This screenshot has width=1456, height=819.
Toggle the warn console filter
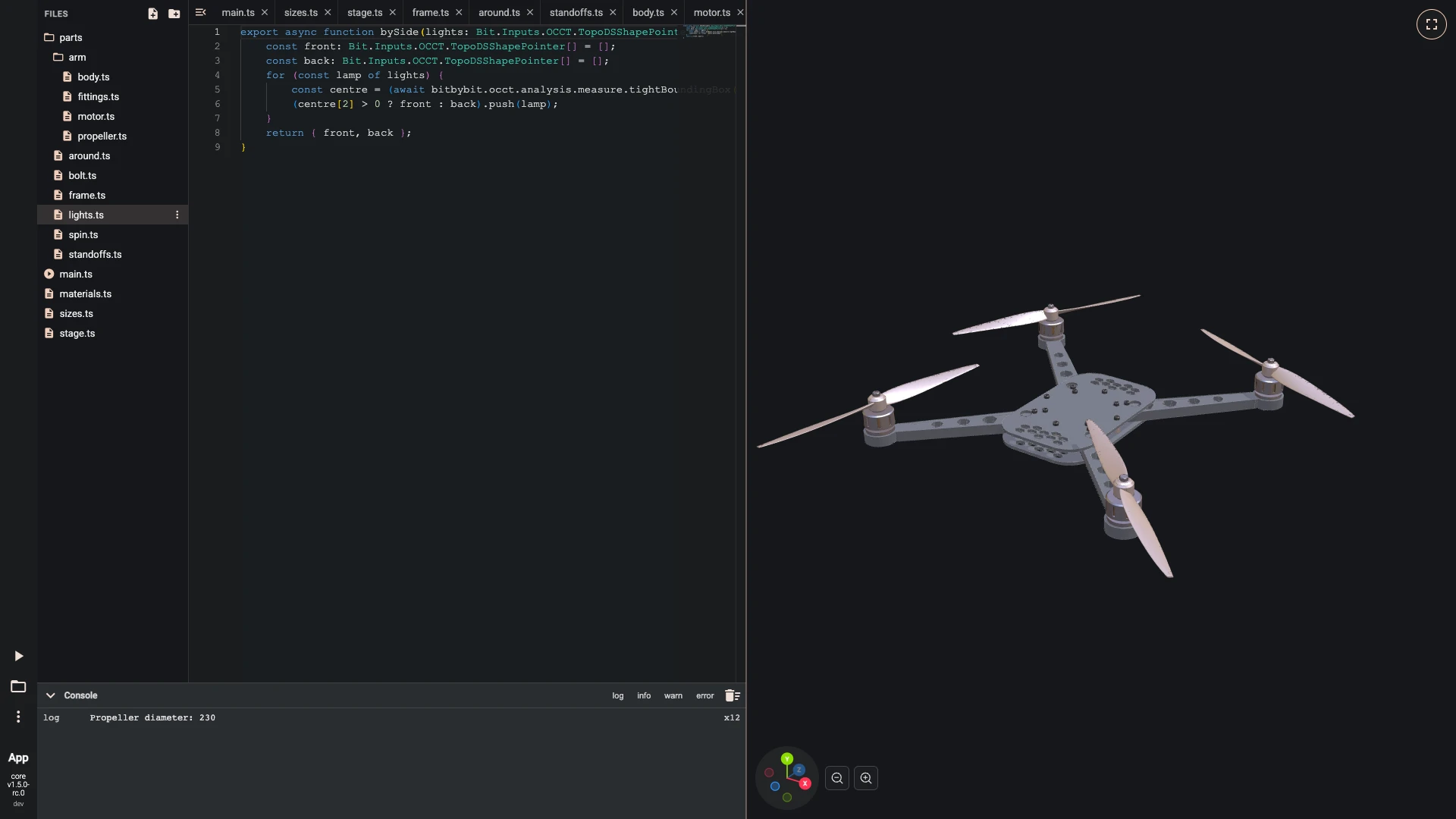673,696
